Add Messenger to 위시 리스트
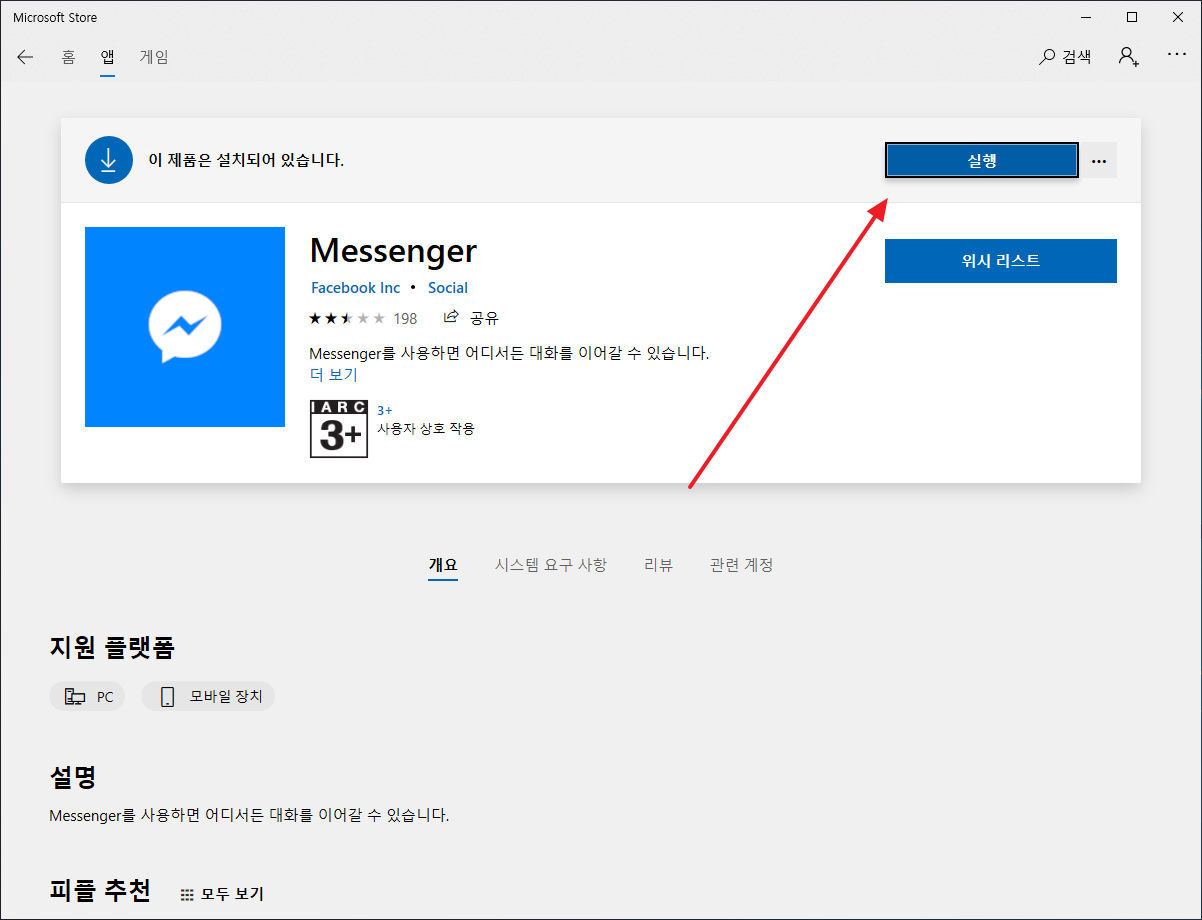The image size is (1202, 920). tap(1001, 261)
